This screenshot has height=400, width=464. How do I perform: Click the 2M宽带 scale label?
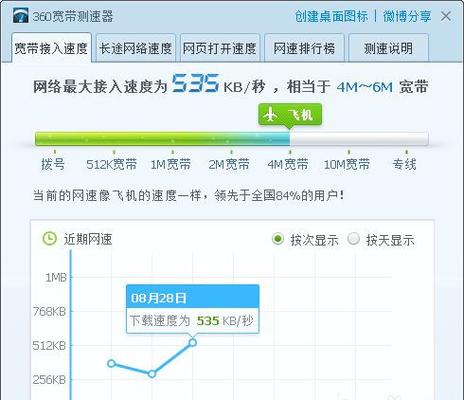click(x=229, y=164)
